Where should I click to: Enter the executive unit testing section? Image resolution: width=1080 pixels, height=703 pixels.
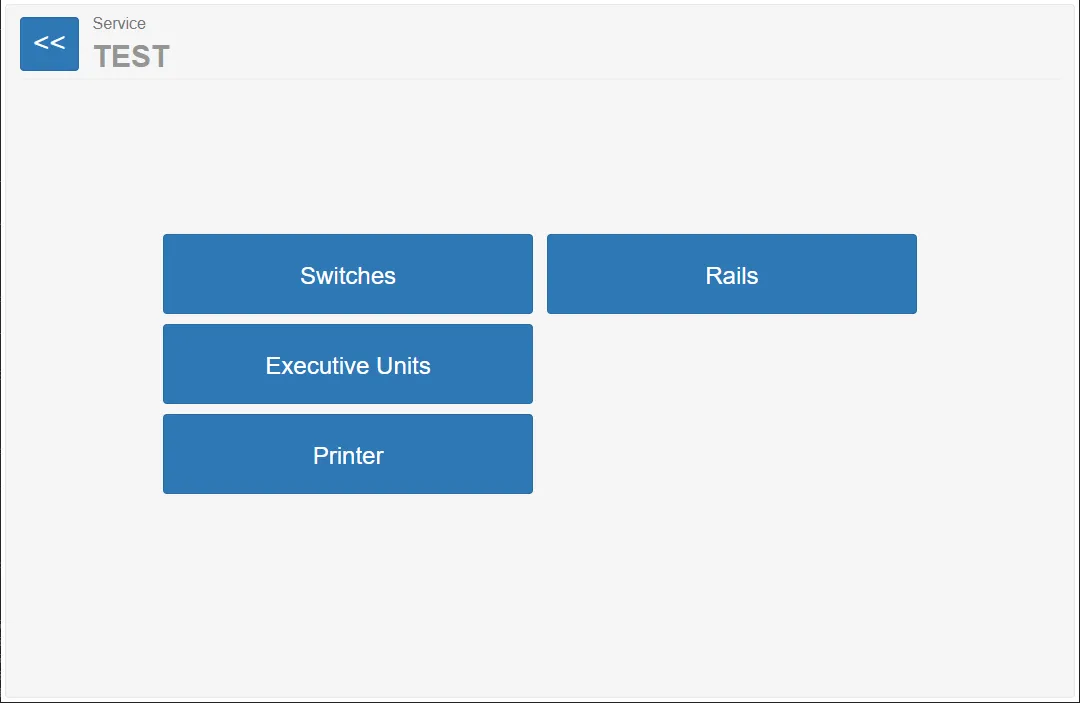pyautogui.click(x=348, y=364)
